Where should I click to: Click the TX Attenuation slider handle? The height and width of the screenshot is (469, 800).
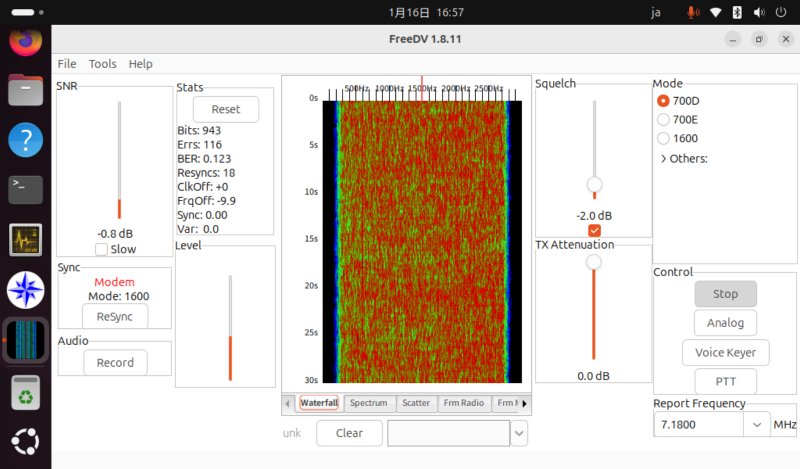coord(594,262)
